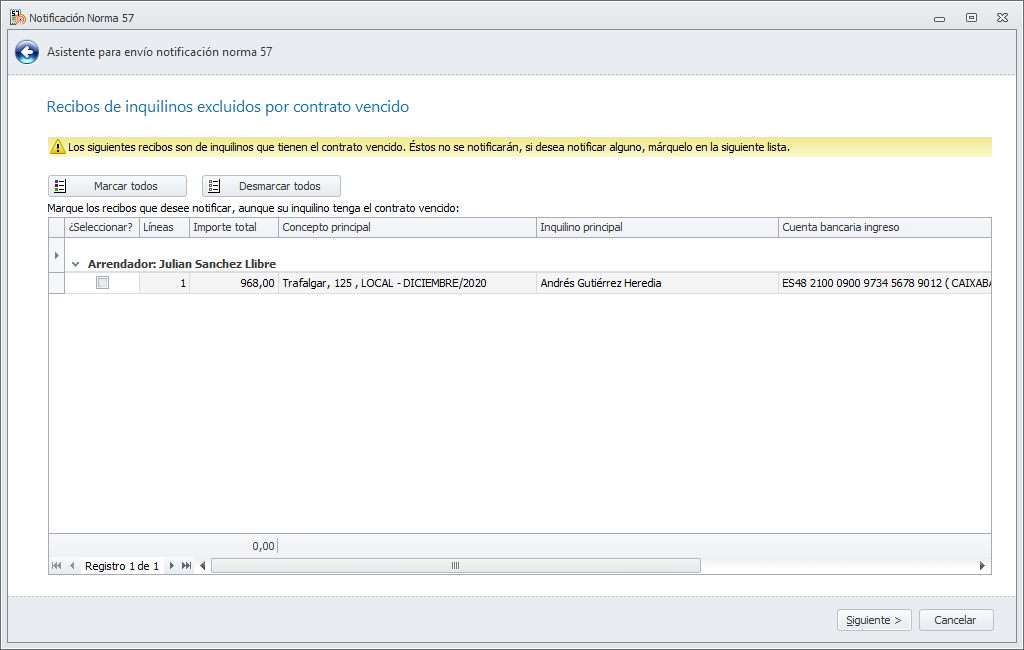The width and height of the screenshot is (1024, 650).
Task: Close the Notificación Norma 57 window
Action: pos(1002,18)
